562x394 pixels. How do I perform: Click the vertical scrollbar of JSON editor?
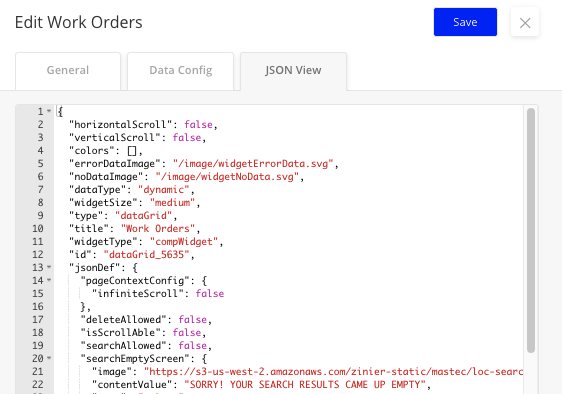point(531,230)
